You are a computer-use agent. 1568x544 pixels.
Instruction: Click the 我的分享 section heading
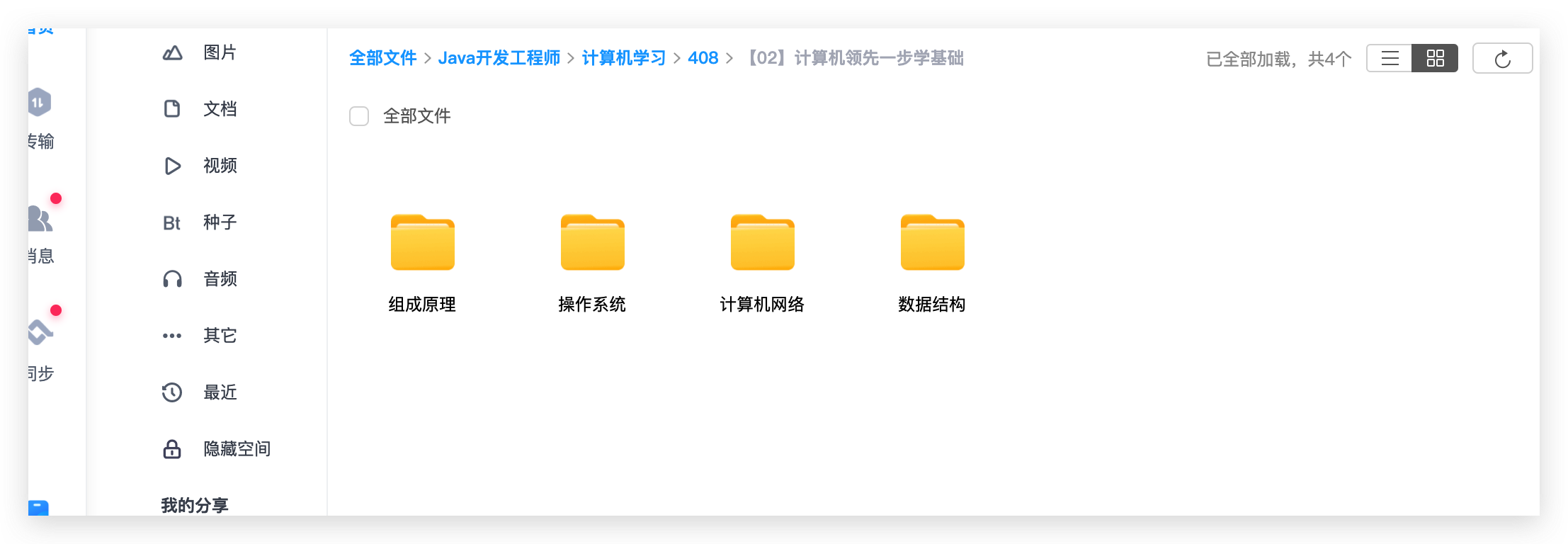pyautogui.click(x=195, y=505)
